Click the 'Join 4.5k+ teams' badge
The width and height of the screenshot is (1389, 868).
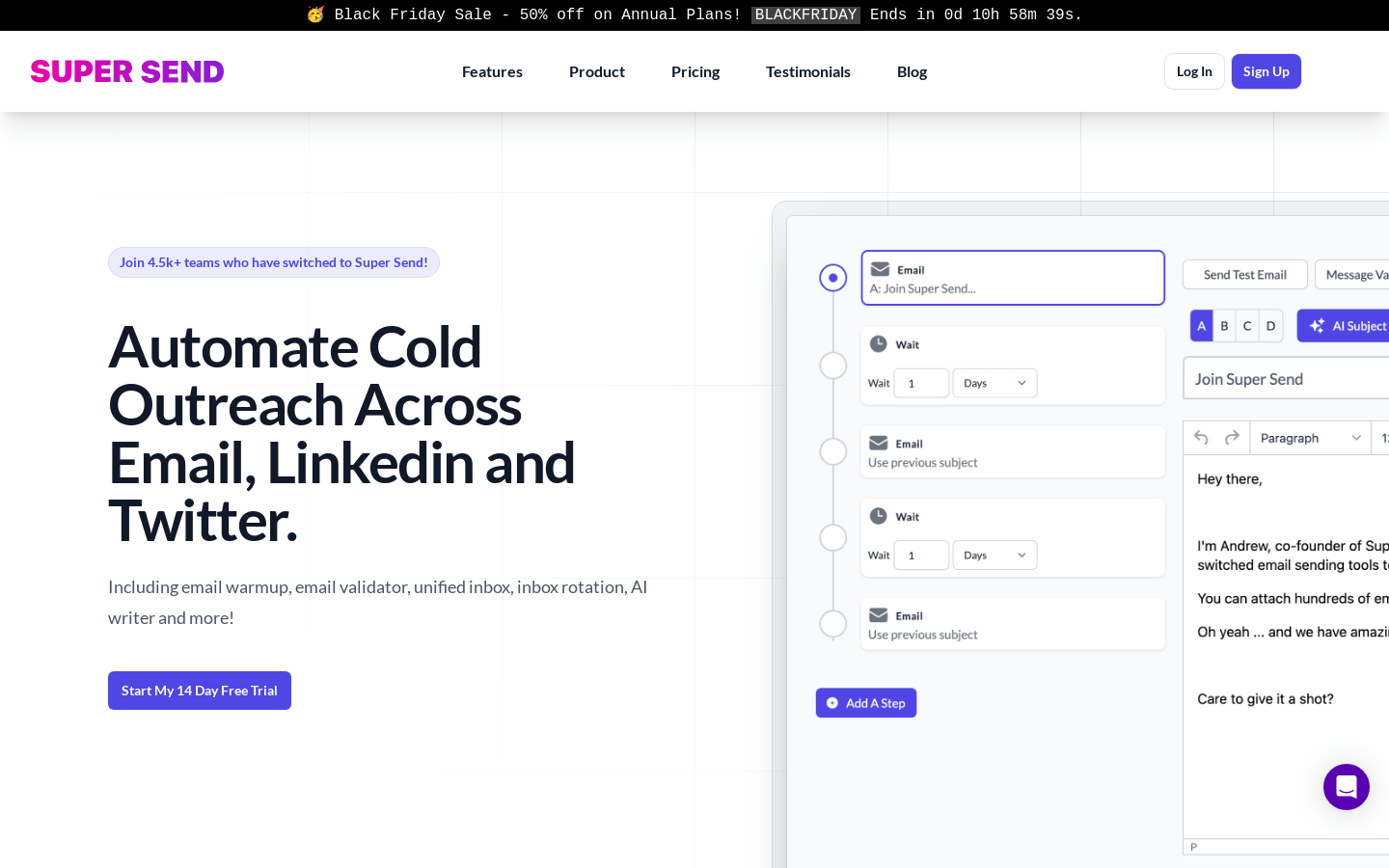tap(274, 262)
